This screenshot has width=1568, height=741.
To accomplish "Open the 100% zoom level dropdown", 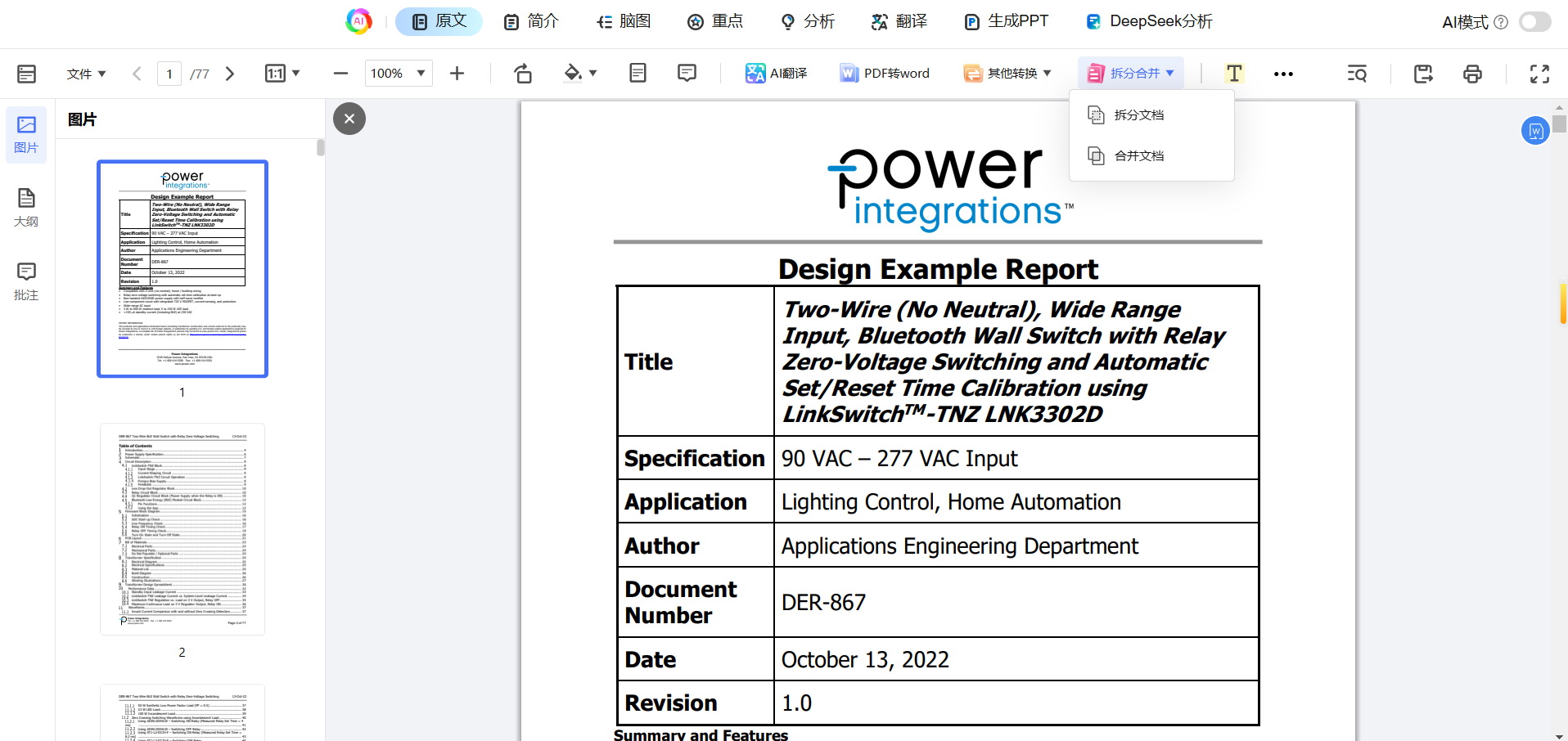I will click(398, 74).
